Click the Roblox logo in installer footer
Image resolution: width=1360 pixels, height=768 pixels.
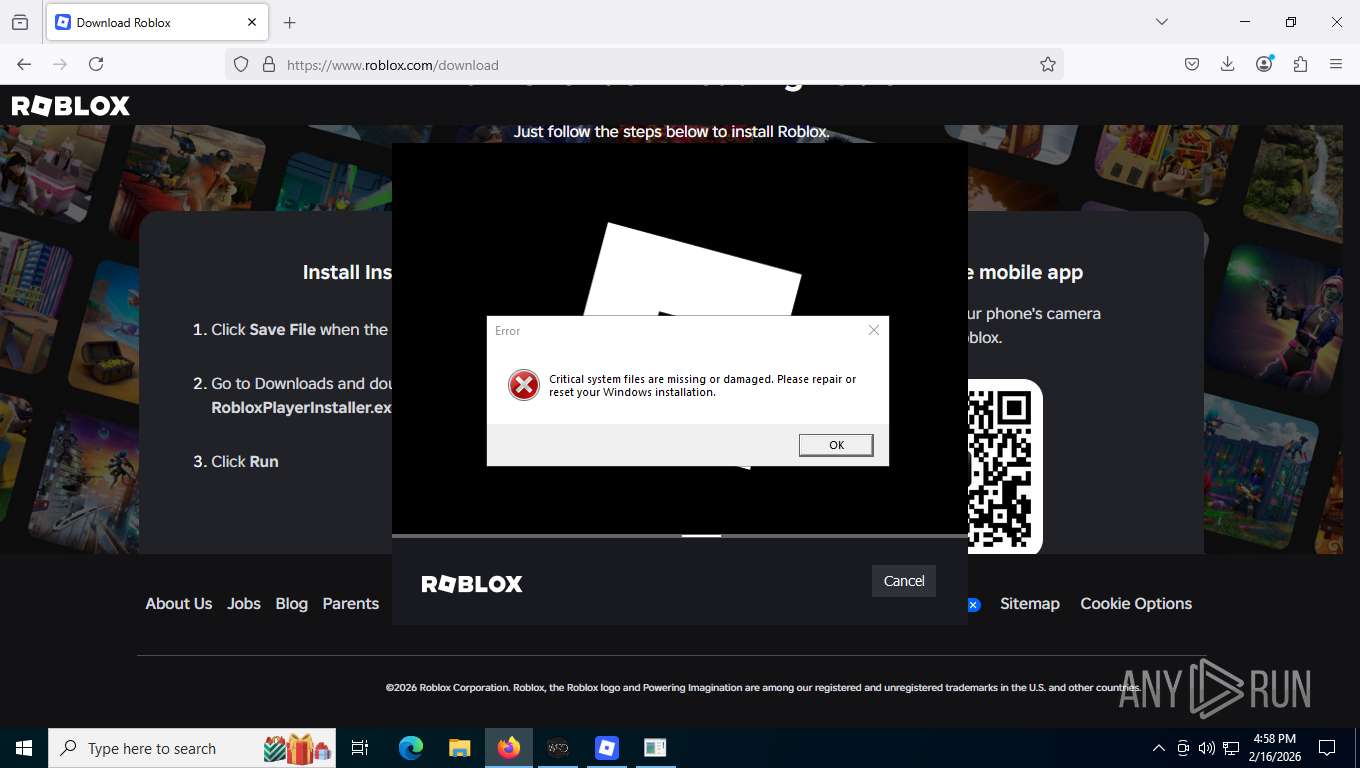click(472, 584)
